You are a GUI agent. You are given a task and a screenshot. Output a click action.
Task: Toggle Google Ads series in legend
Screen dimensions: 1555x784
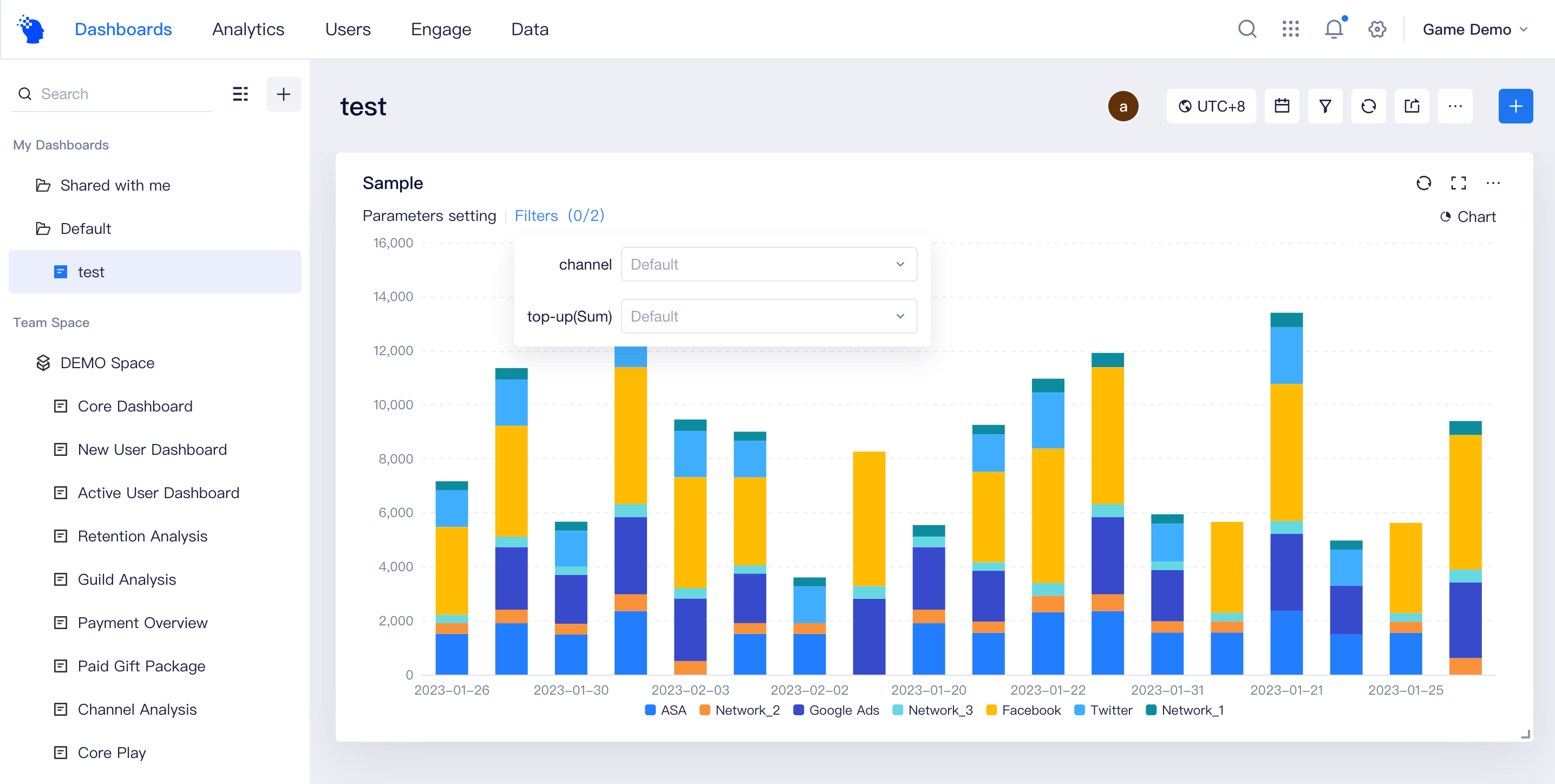[x=836, y=710]
